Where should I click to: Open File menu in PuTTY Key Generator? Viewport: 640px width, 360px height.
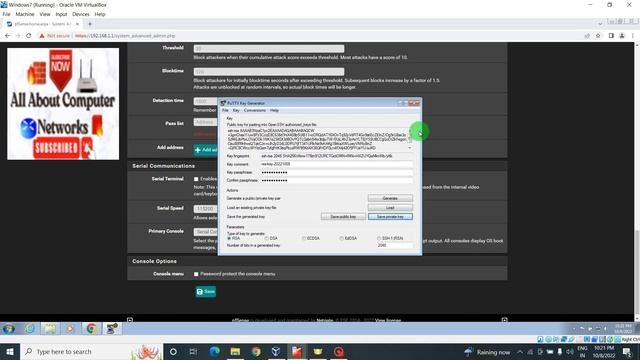click(225, 110)
